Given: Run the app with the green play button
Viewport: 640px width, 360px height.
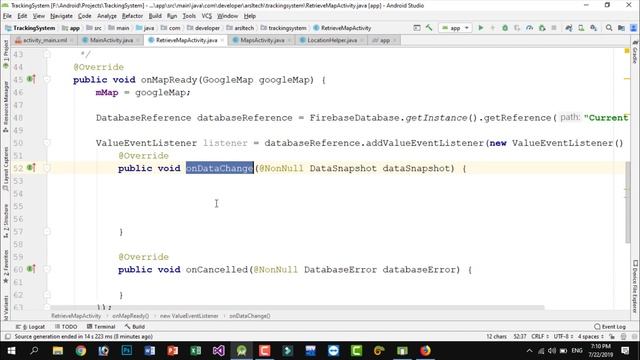Looking at the screenshot, I should coord(481,28).
